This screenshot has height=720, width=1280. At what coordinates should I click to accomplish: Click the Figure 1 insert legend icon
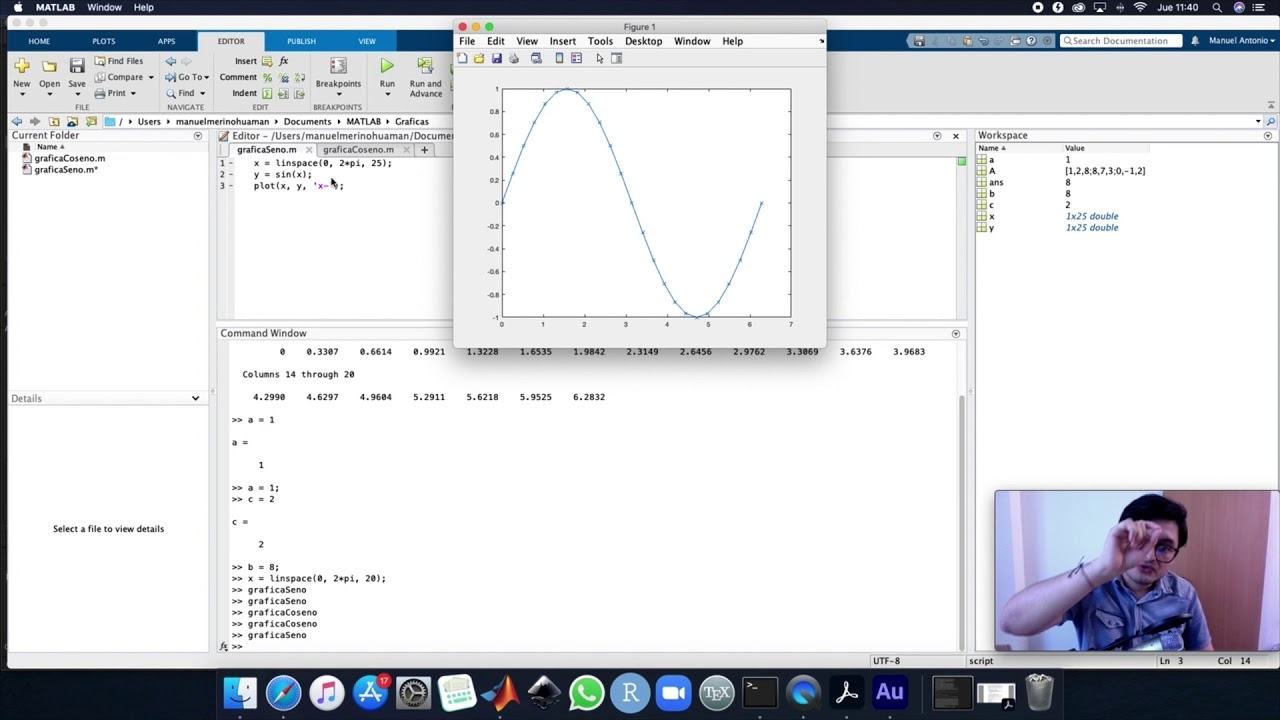[577, 59]
